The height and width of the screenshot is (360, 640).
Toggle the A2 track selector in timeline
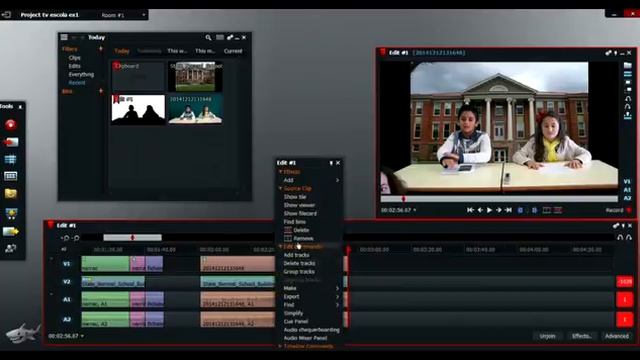tap(67, 319)
